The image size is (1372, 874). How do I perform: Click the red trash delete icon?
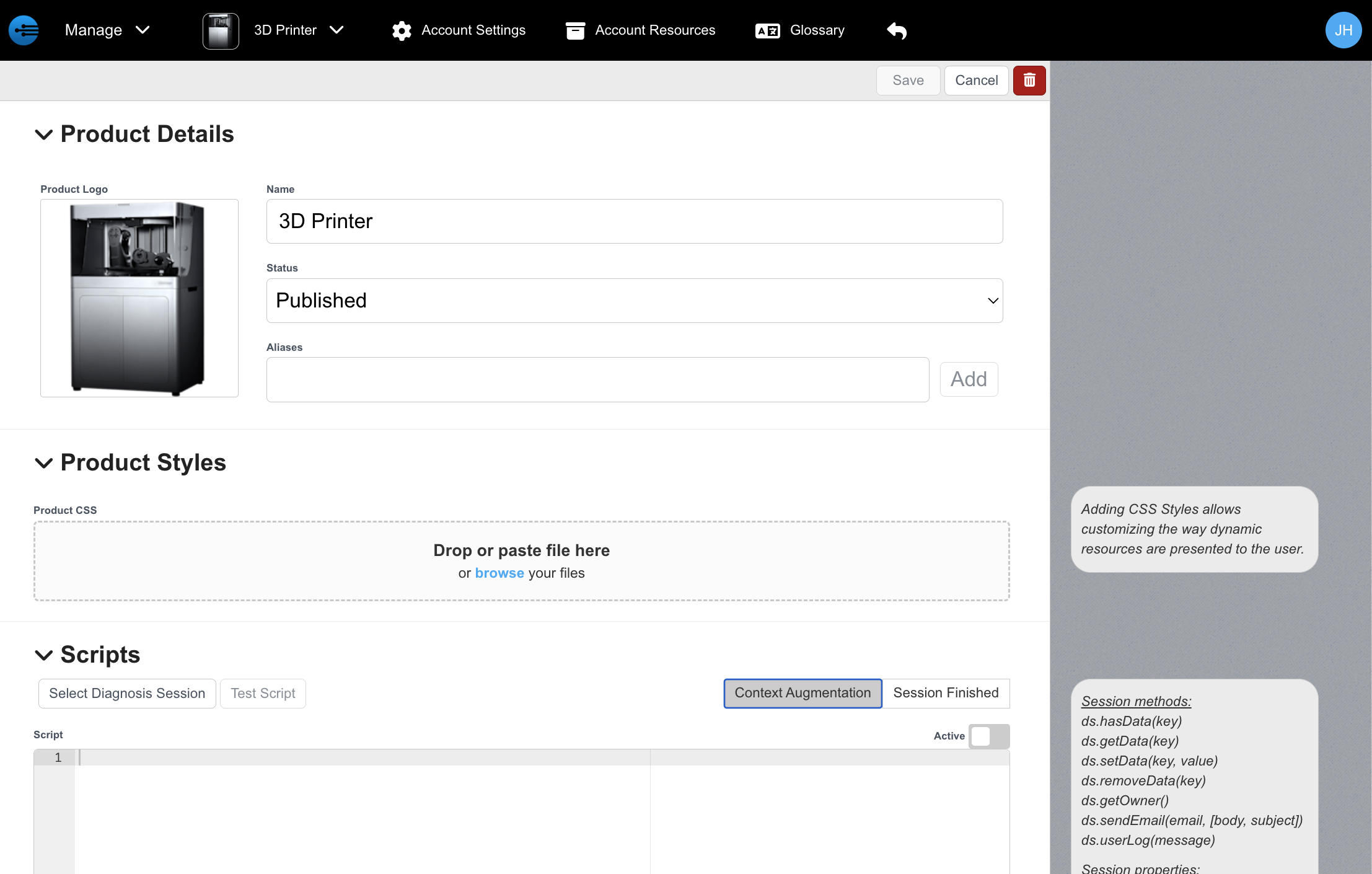pyautogui.click(x=1029, y=81)
